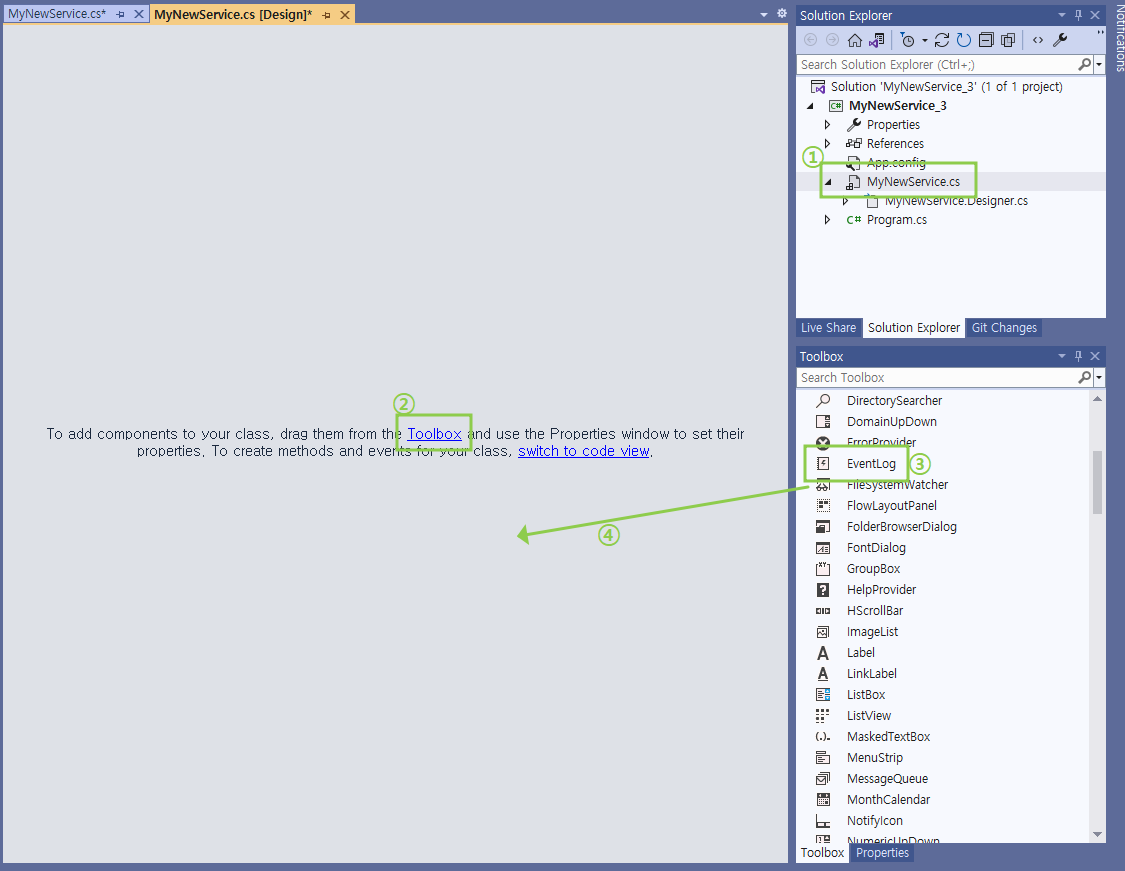Select MyNewService.cs in Solution Explorer
This screenshot has width=1125, height=871.
(x=913, y=182)
